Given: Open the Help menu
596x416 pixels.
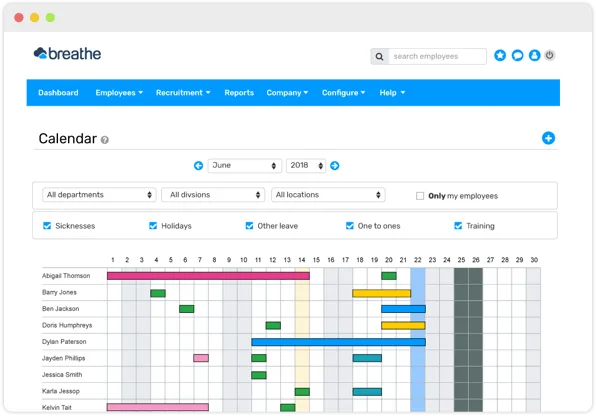Looking at the screenshot, I should [392, 93].
